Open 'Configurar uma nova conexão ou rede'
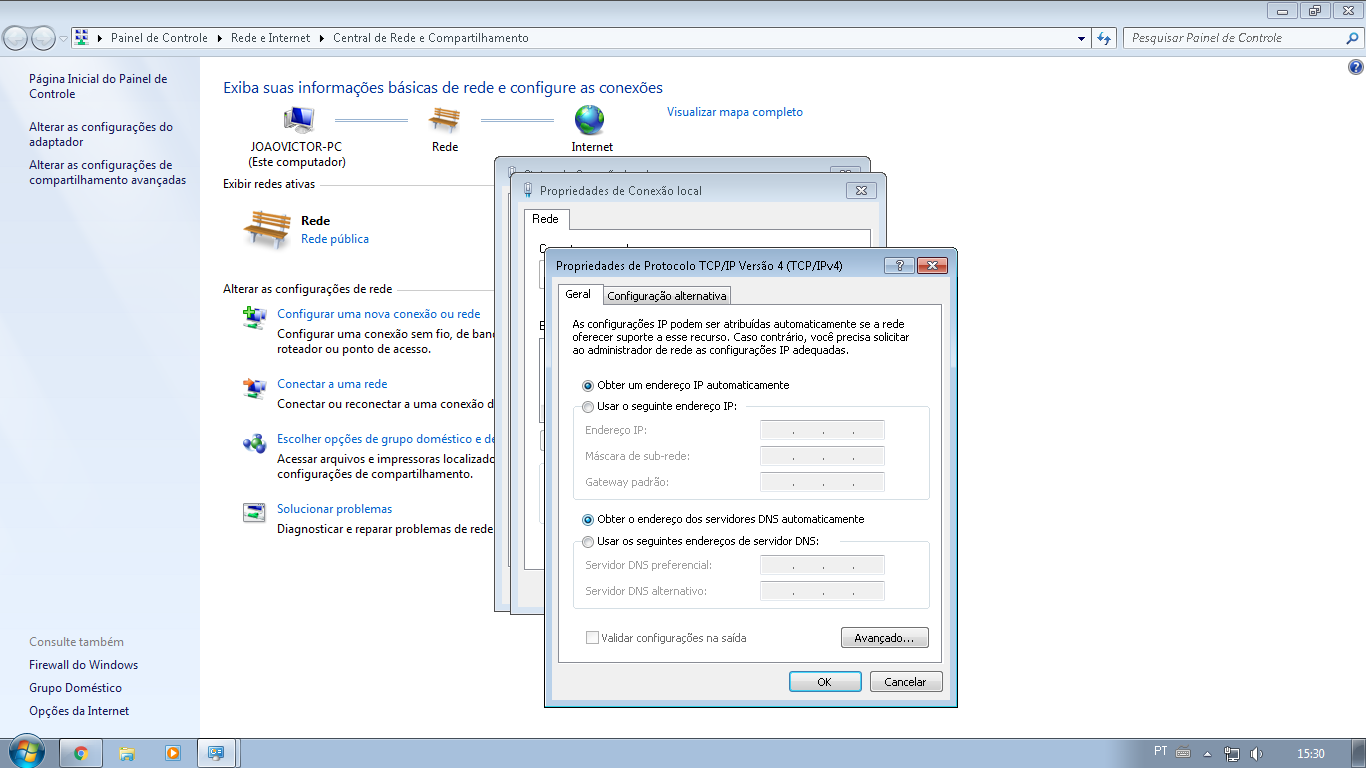Viewport: 1366px width, 768px height. click(x=379, y=314)
